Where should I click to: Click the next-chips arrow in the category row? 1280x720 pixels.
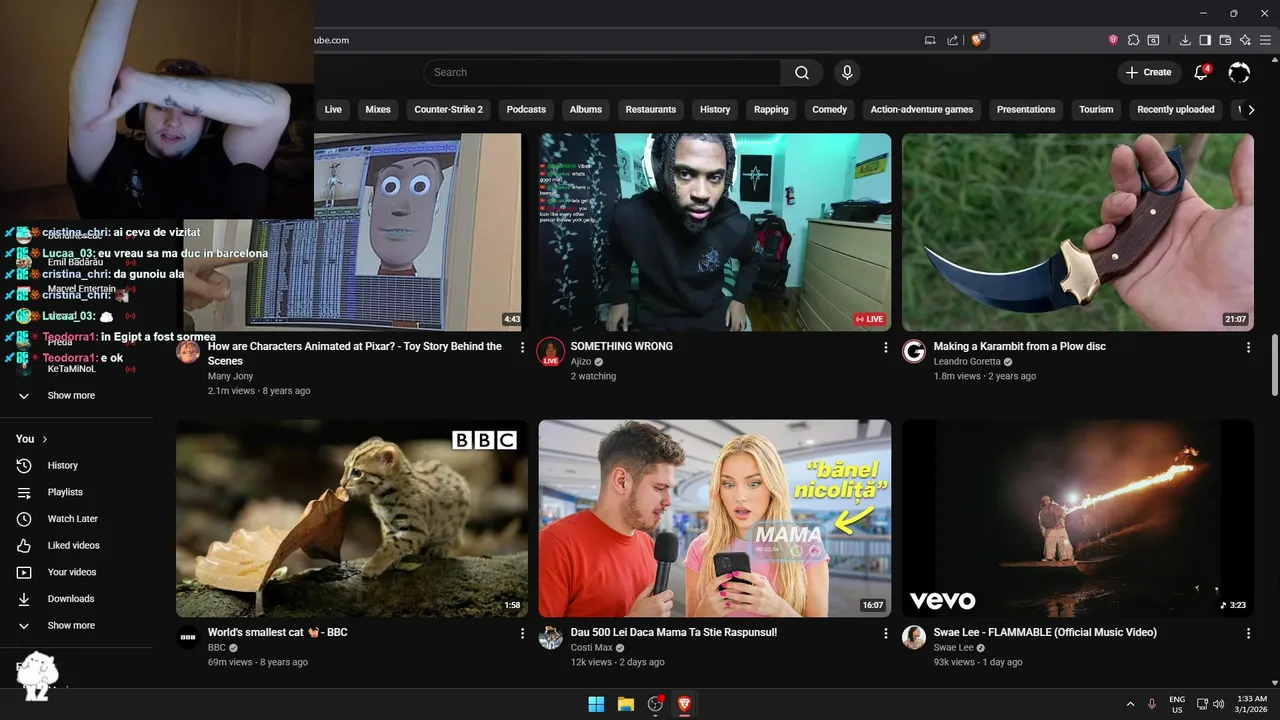(1251, 110)
